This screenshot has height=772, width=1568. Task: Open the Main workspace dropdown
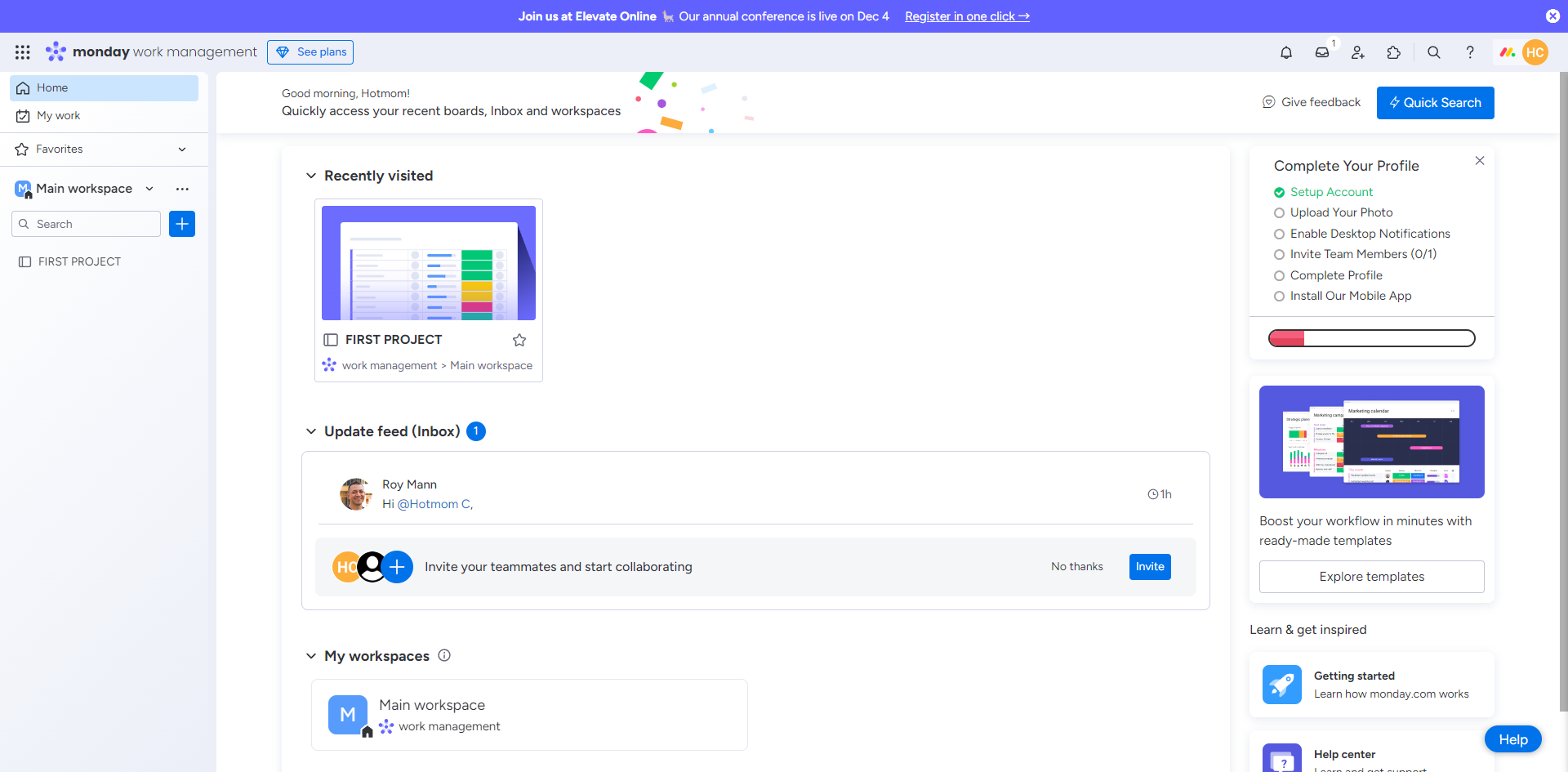(x=149, y=189)
